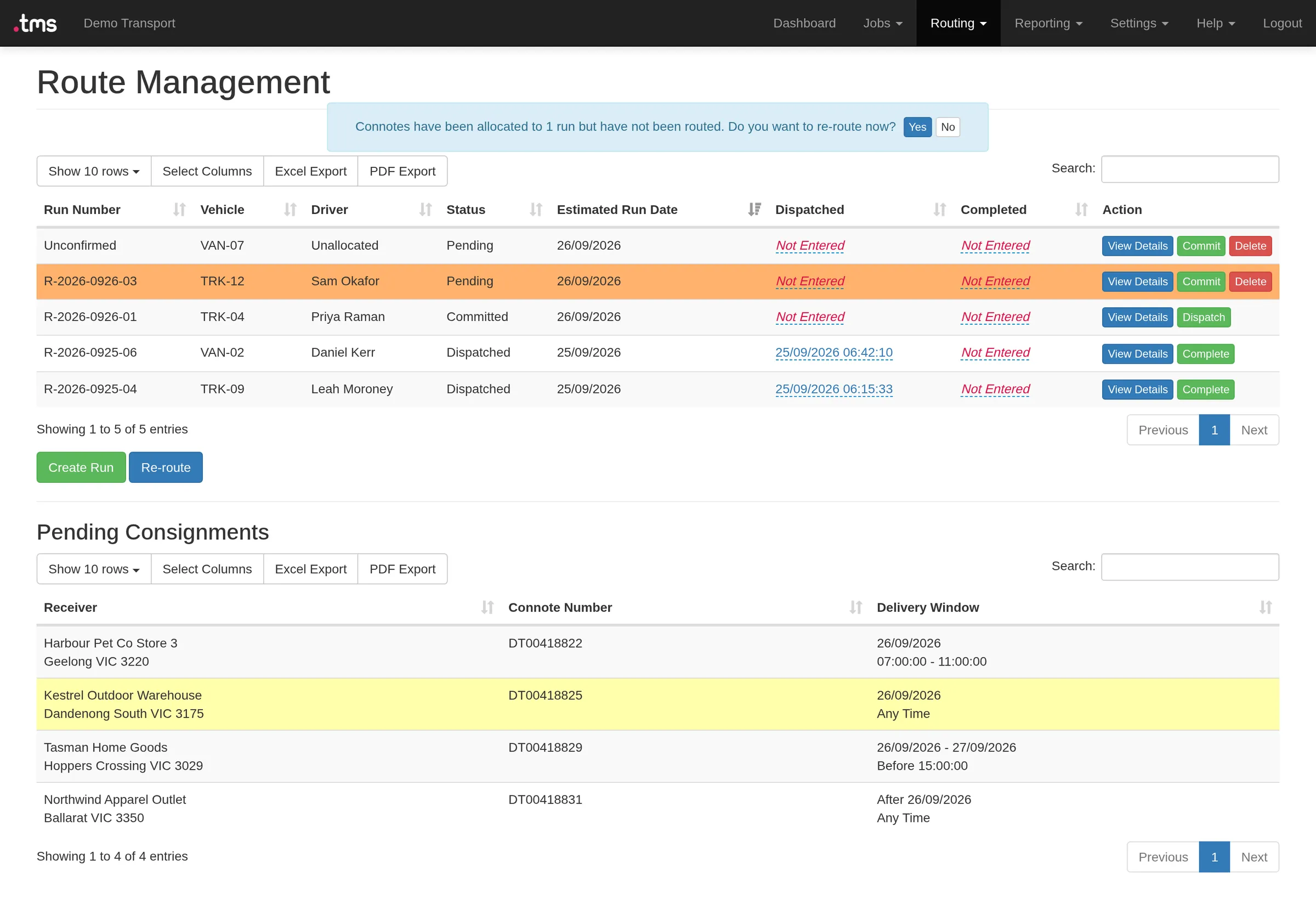Click Logout in the navbar
Screen dimensions: 1316x920
pyautogui.click(x=1282, y=23)
